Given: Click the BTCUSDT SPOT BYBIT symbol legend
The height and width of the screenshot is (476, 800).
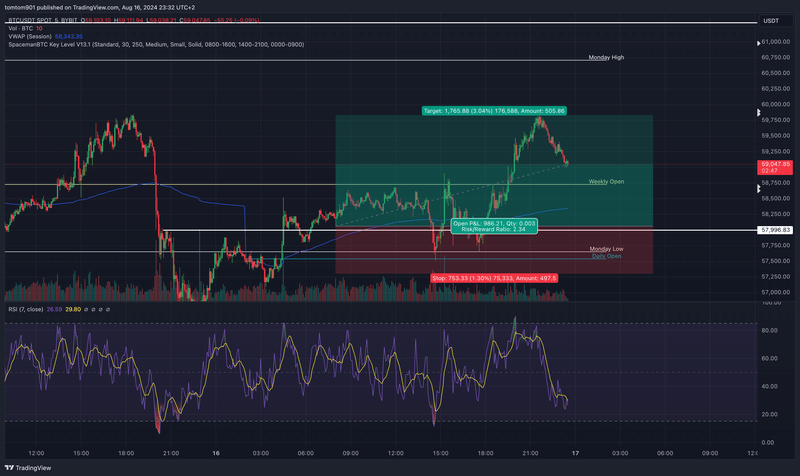Looking at the screenshot, I should pos(43,20).
